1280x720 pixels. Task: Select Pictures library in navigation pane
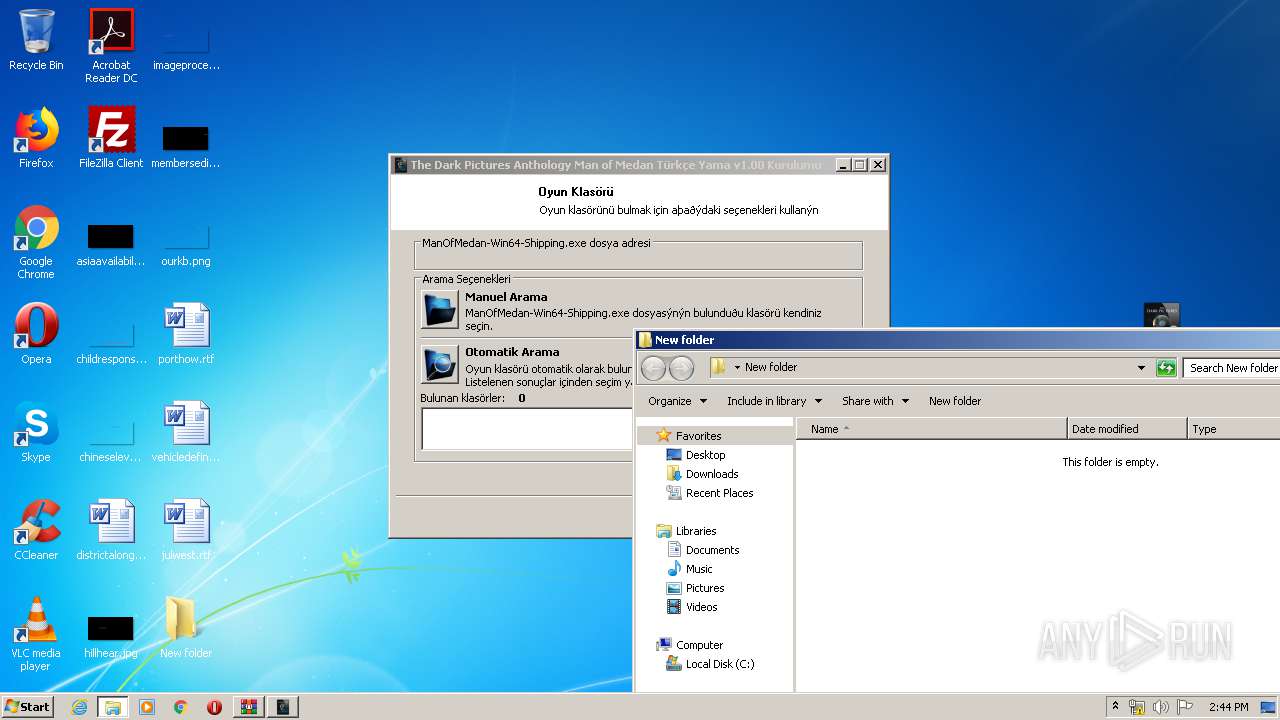(705, 588)
